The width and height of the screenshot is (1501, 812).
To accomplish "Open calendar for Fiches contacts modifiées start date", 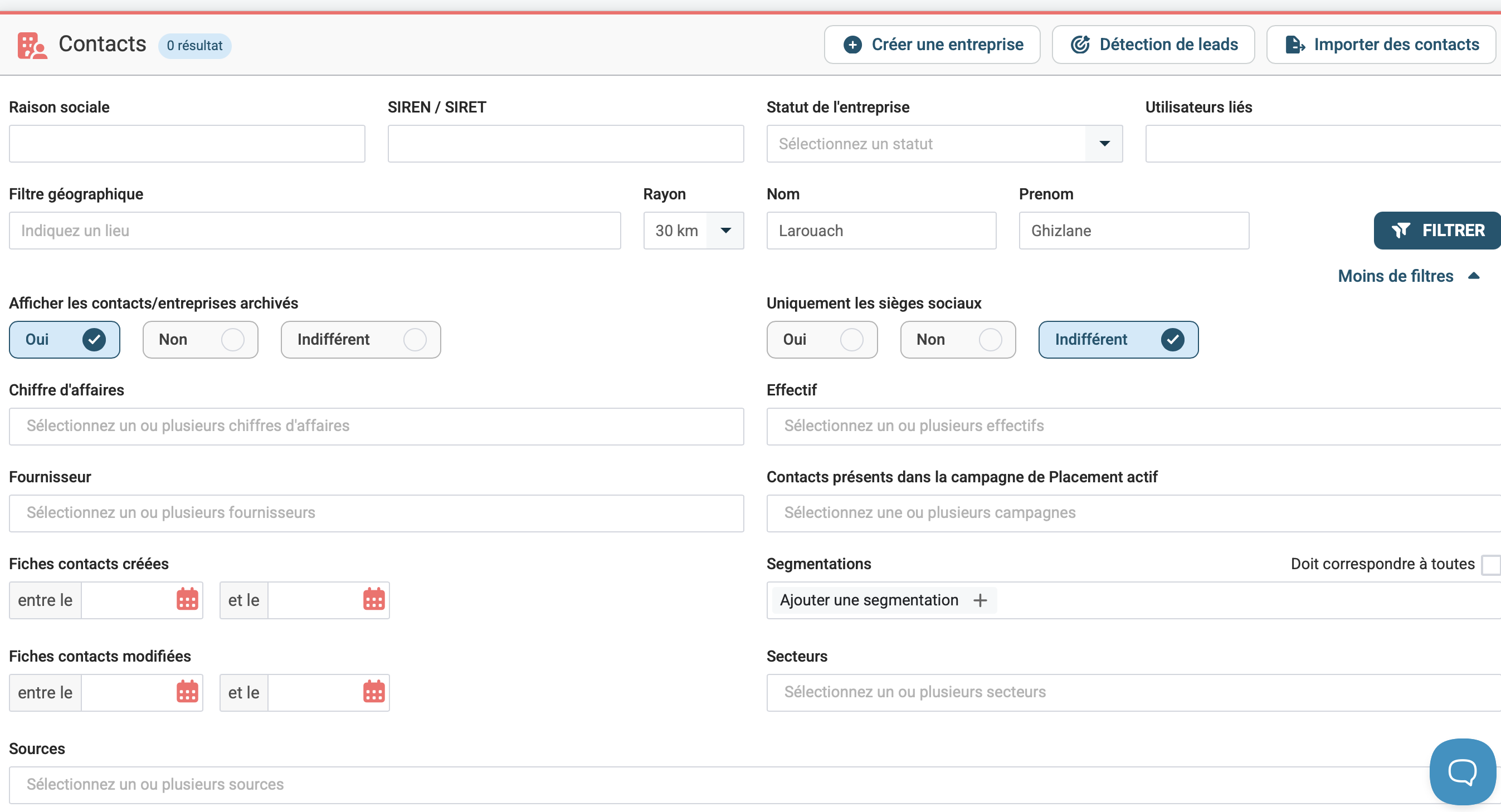I will point(187,692).
